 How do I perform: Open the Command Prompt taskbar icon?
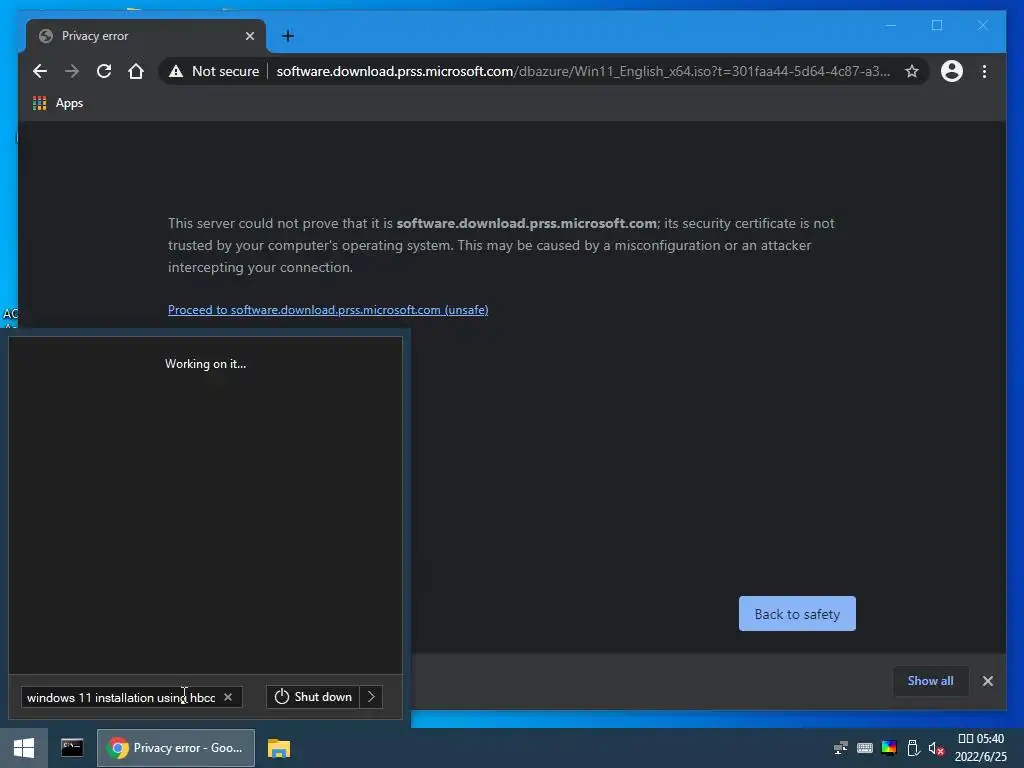coord(72,748)
